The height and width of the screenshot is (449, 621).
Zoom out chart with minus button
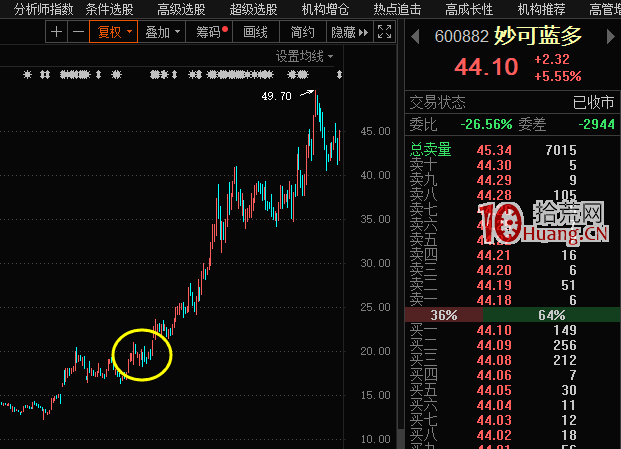click(78, 32)
